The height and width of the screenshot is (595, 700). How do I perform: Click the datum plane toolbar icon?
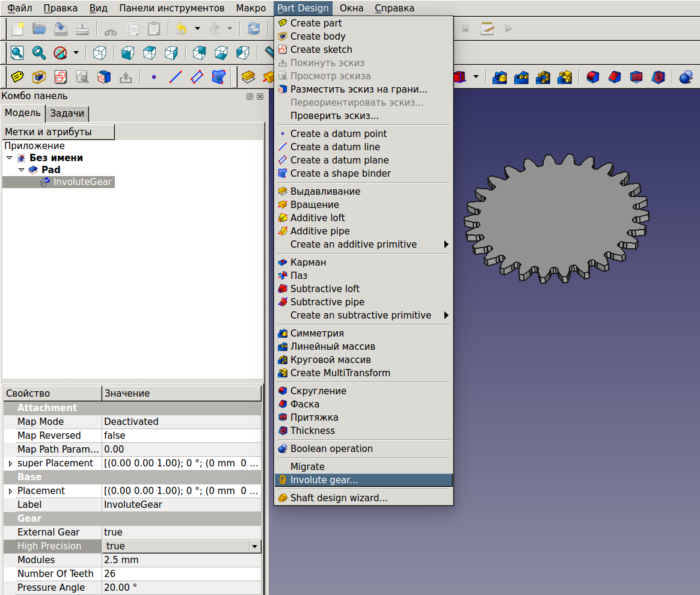point(197,77)
